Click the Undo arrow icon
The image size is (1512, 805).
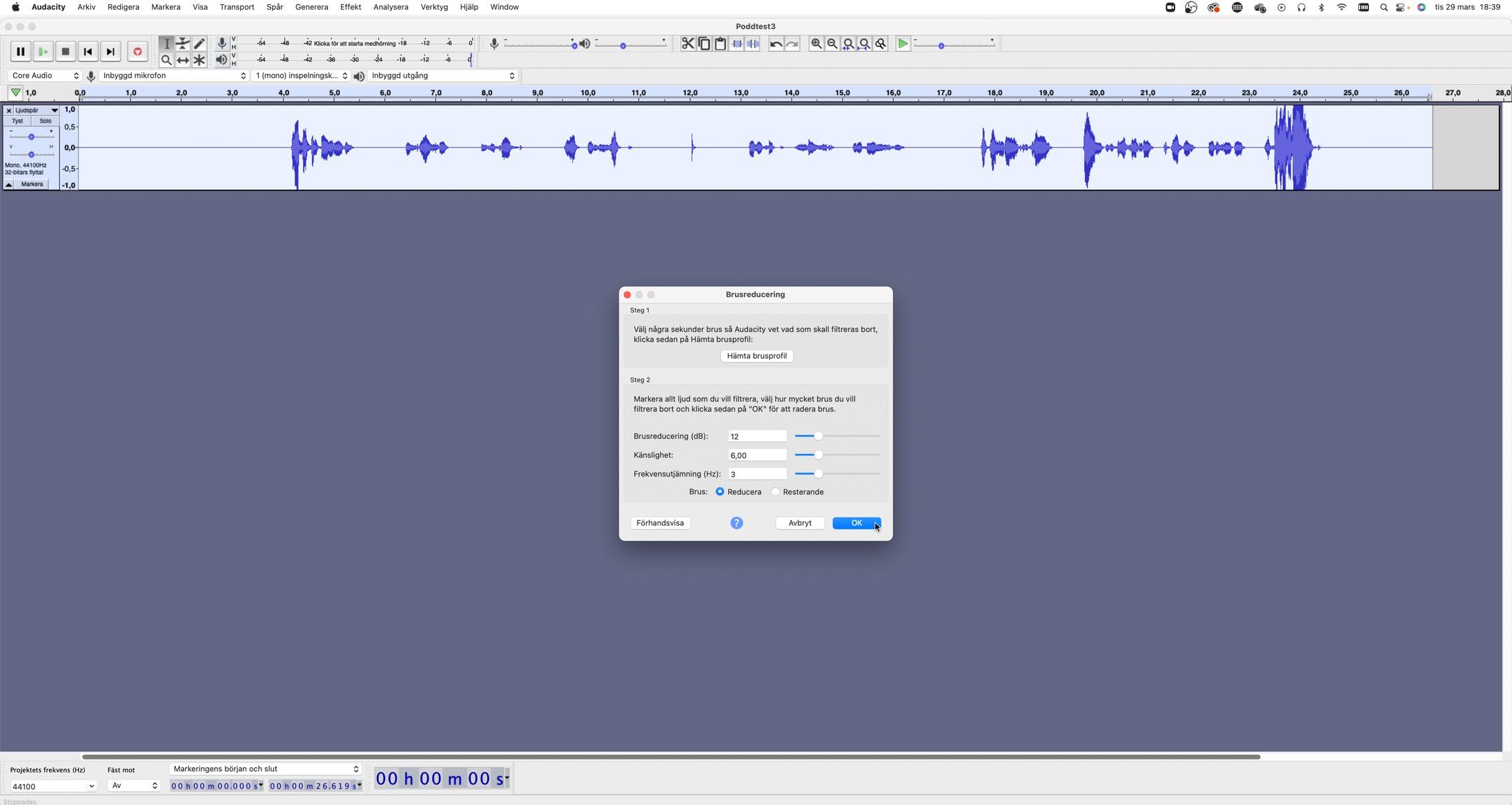point(776,43)
